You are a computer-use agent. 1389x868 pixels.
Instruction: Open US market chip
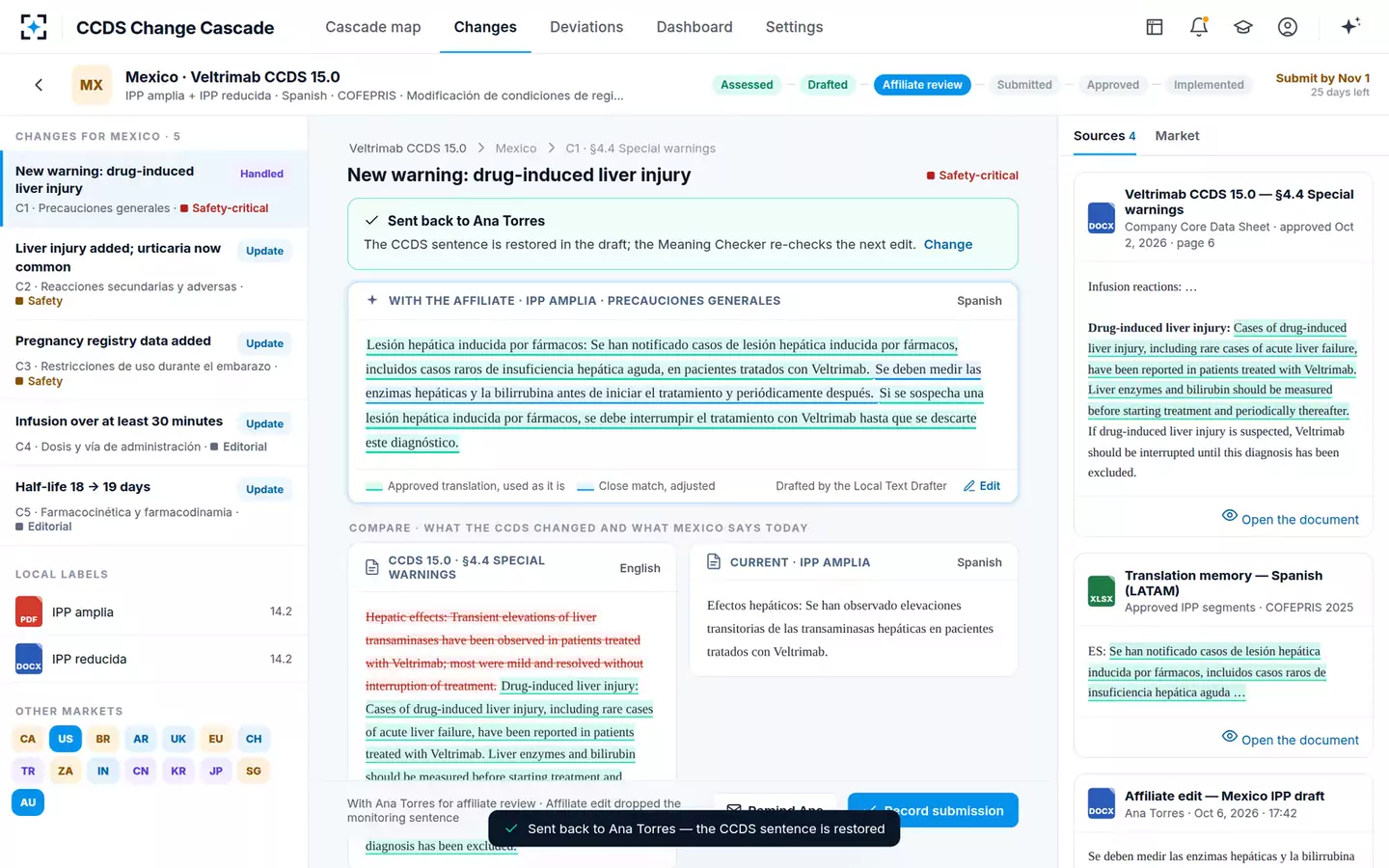click(66, 739)
